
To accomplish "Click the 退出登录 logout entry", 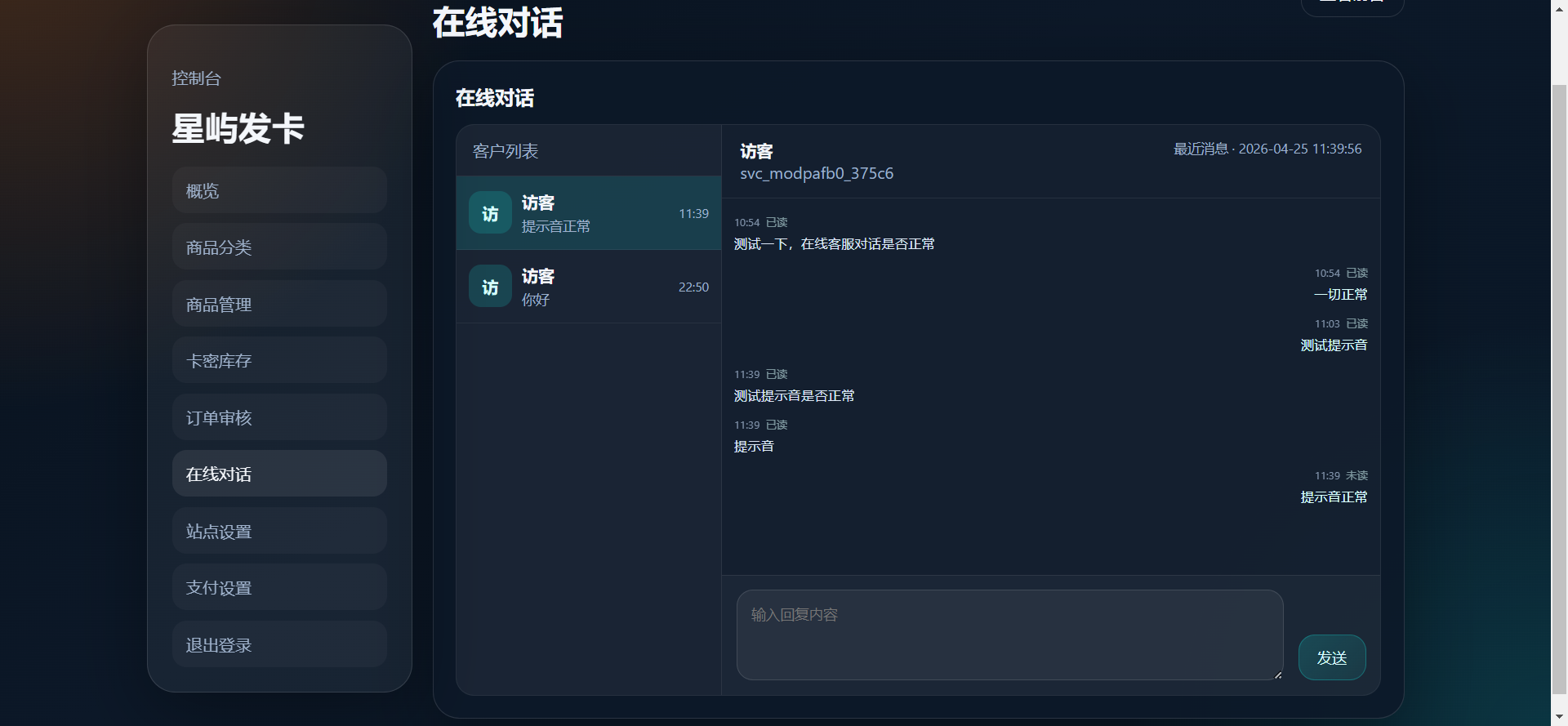I will tap(278, 644).
